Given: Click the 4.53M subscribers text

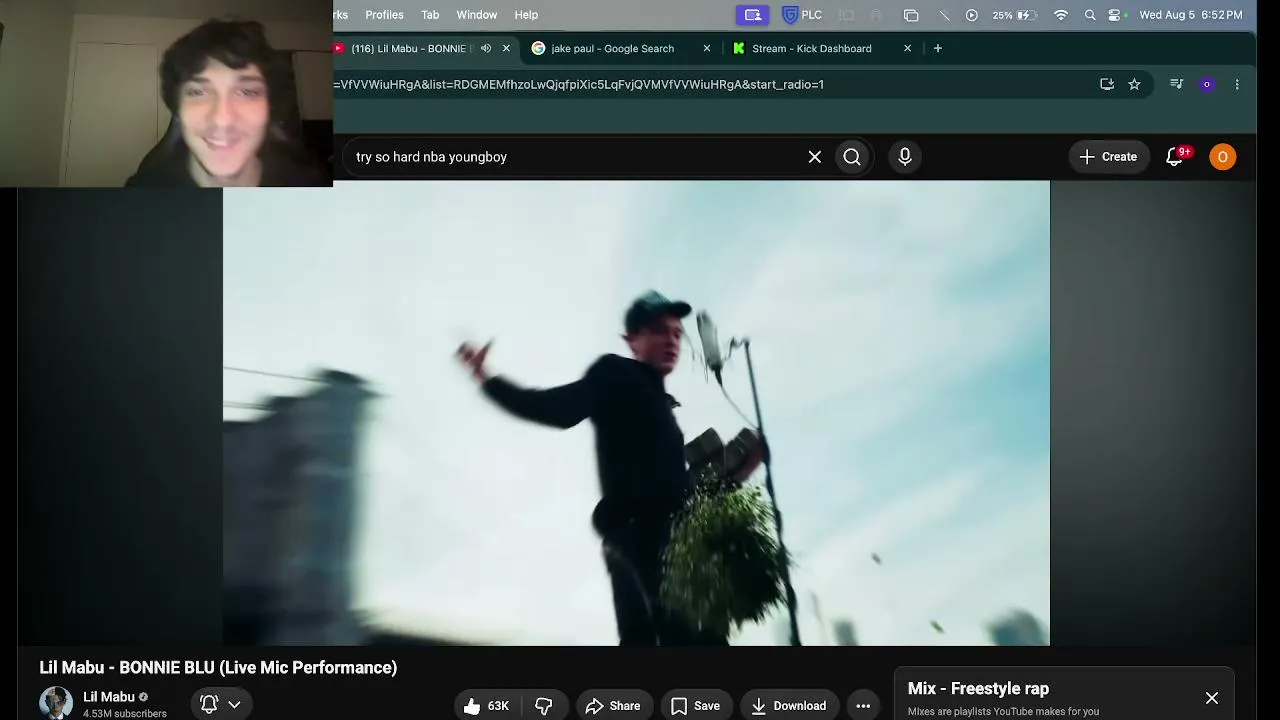Looking at the screenshot, I should tap(125, 714).
